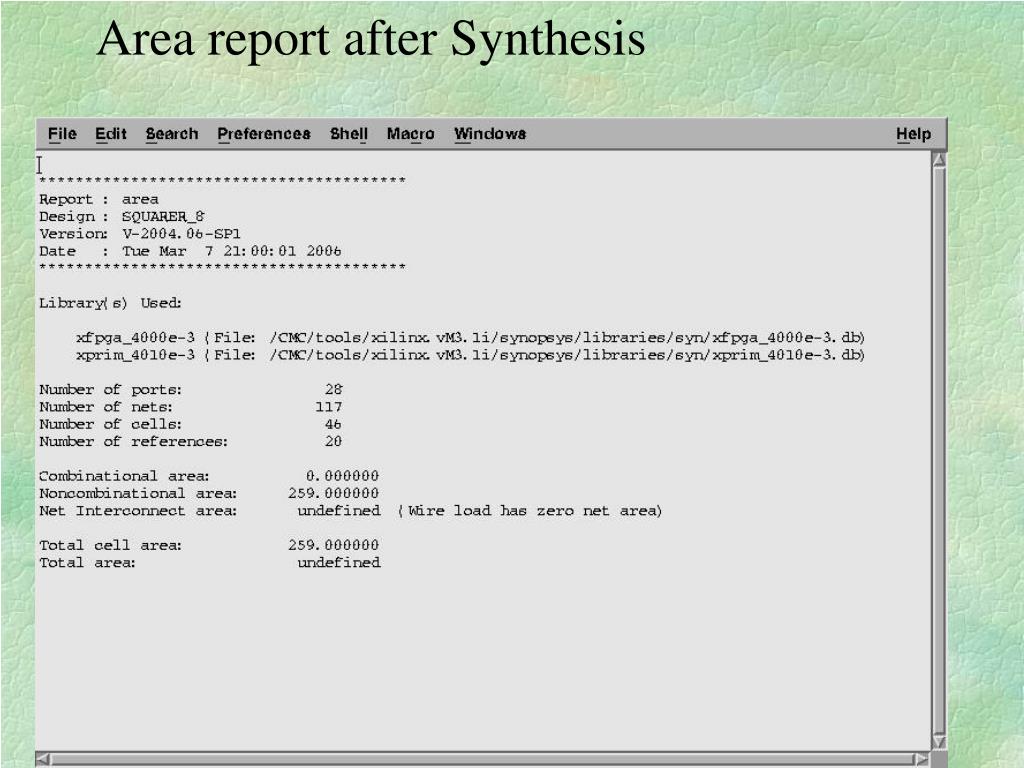Screen dimensions: 1024x768
Task: Click the Total area value 'undefined'
Action: point(339,563)
